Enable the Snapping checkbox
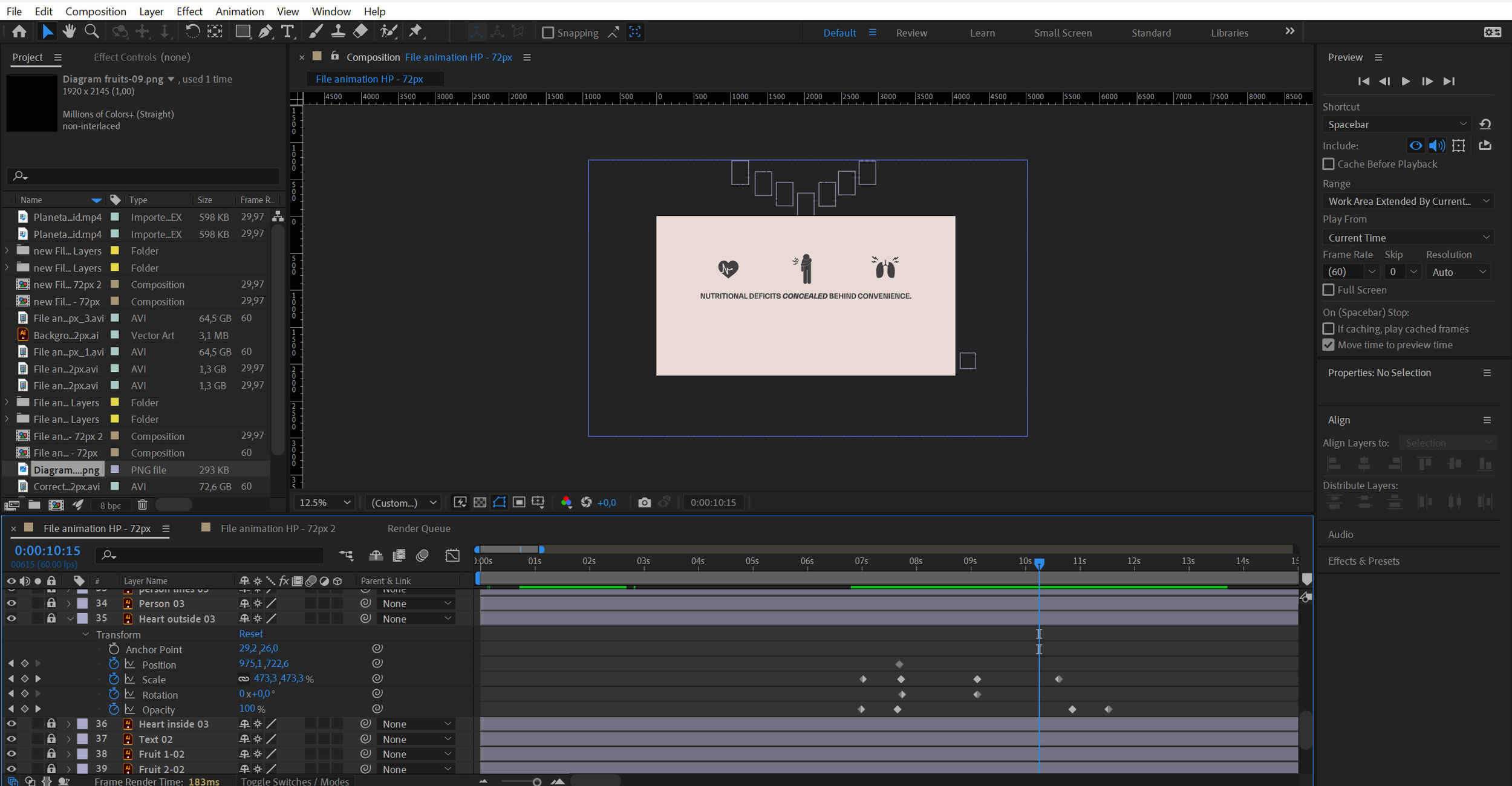Viewport: 1512px width, 786px height. coord(548,33)
